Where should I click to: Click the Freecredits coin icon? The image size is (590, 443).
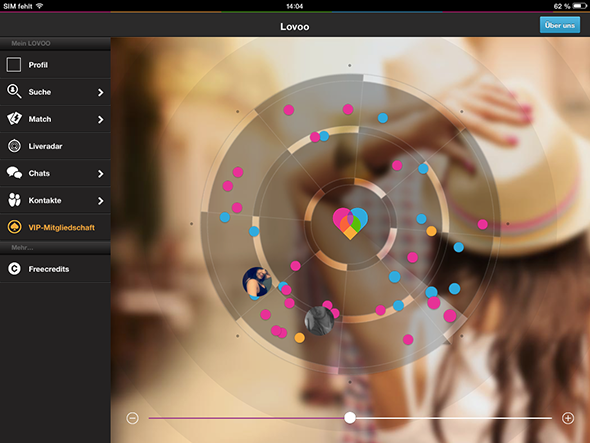click(14, 269)
